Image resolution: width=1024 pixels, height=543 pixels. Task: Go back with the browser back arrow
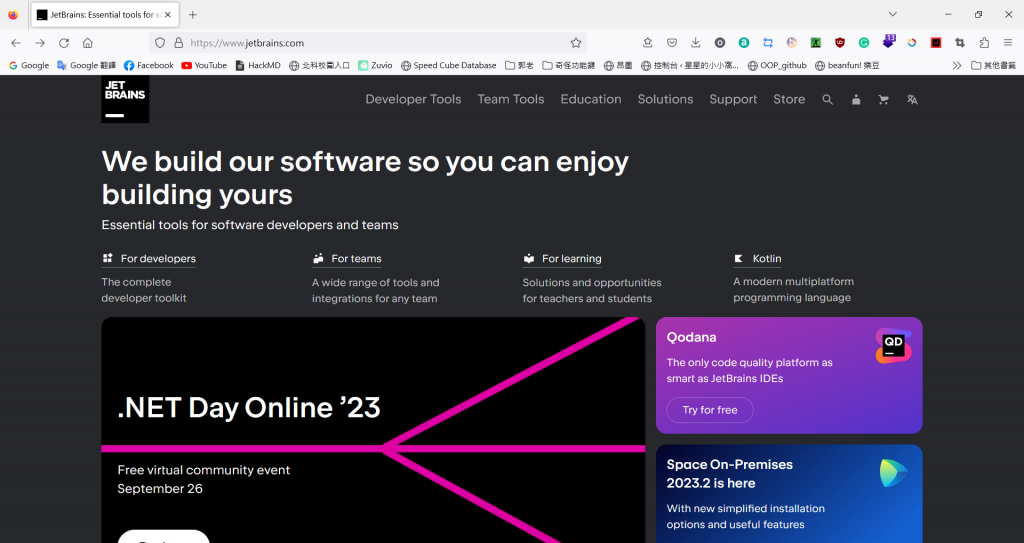(x=16, y=43)
